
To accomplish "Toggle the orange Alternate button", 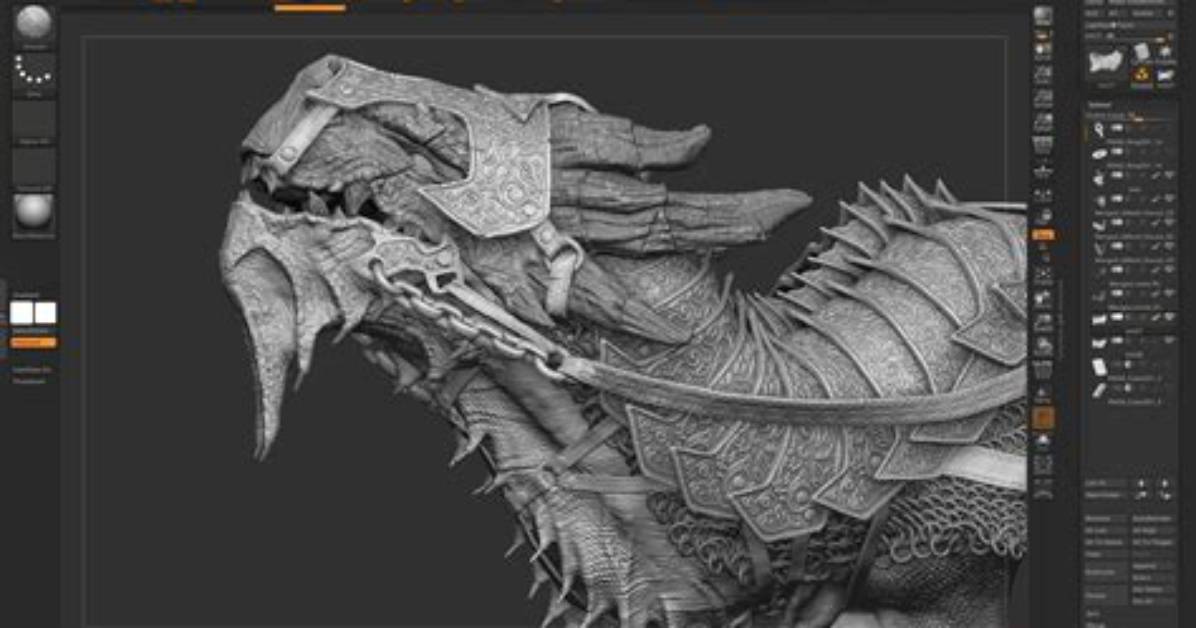I will click(x=33, y=343).
